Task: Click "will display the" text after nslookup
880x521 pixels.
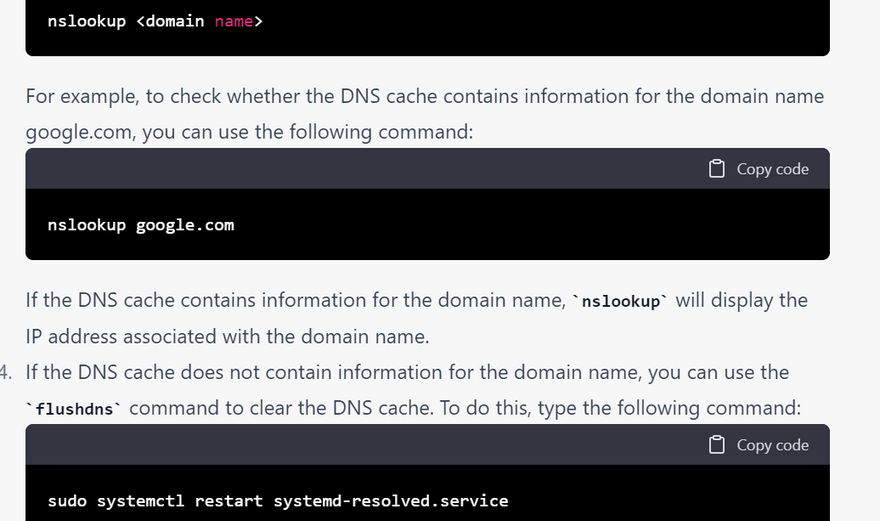Action: click(741, 300)
